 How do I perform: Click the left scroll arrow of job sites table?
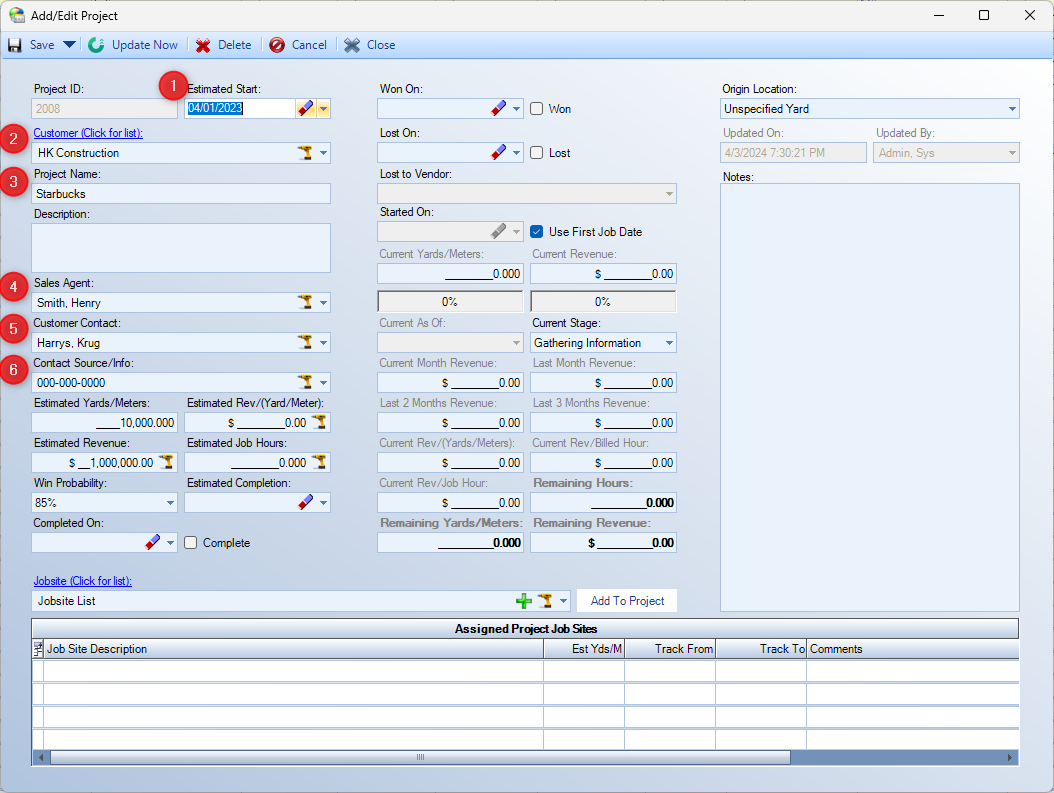pyautogui.click(x=41, y=757)
